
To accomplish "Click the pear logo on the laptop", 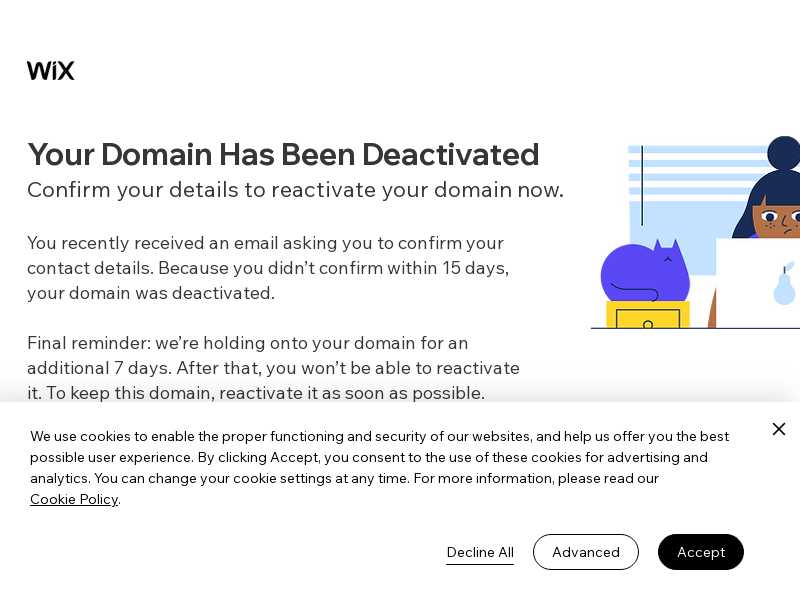I will point(784,285).
